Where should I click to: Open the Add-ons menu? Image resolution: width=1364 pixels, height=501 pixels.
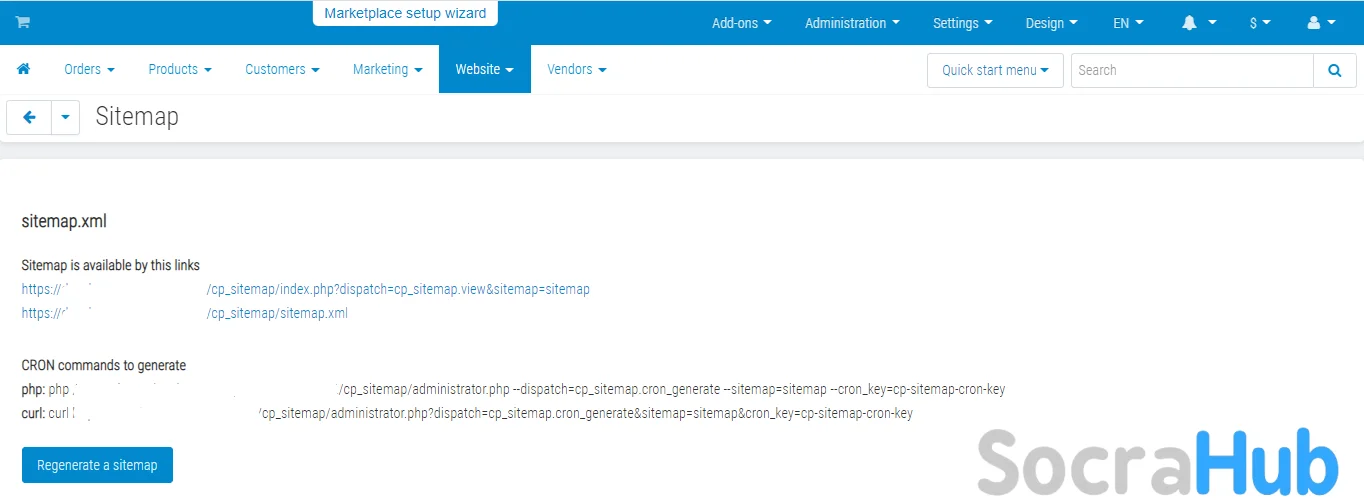pos(741,23)
